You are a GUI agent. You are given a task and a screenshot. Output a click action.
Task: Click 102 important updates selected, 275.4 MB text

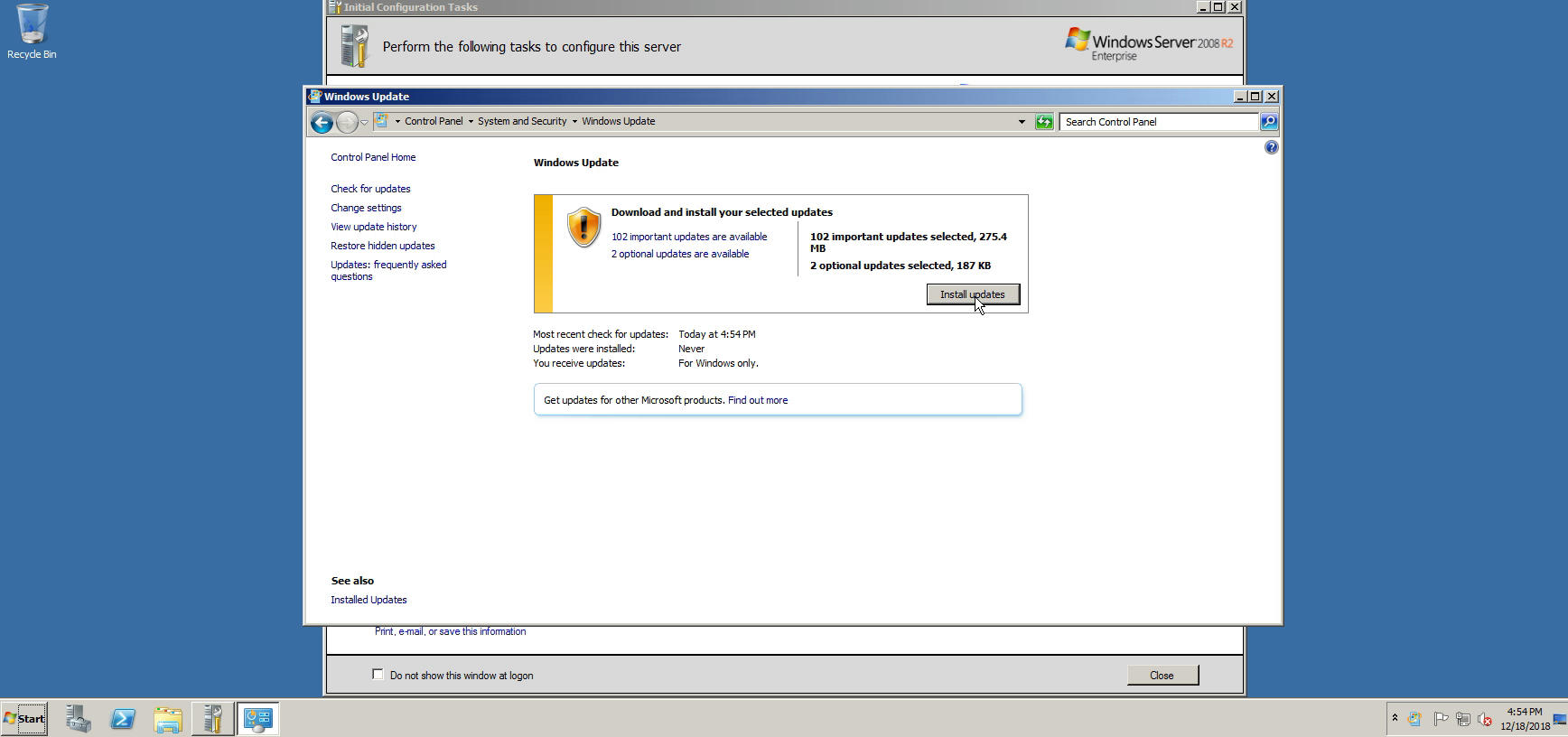click(909, 242)
